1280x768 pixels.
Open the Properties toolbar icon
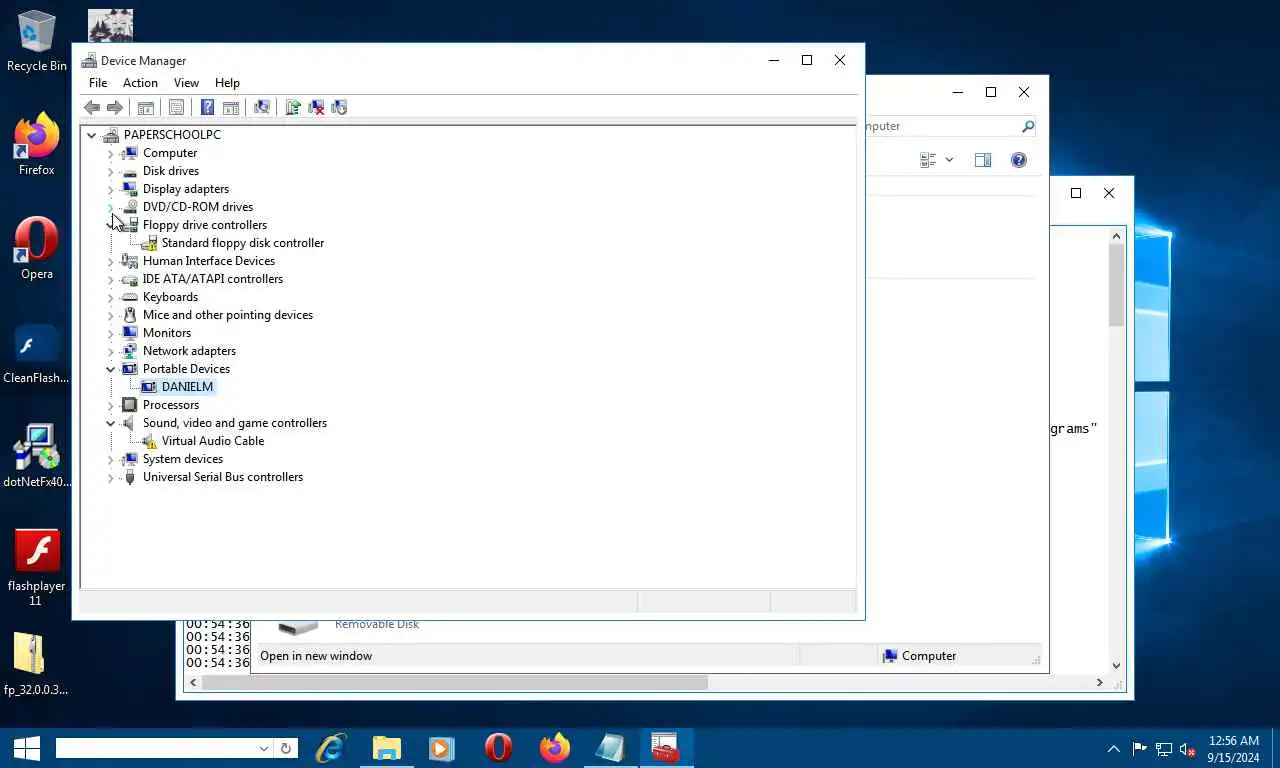(x=177, y=108)
